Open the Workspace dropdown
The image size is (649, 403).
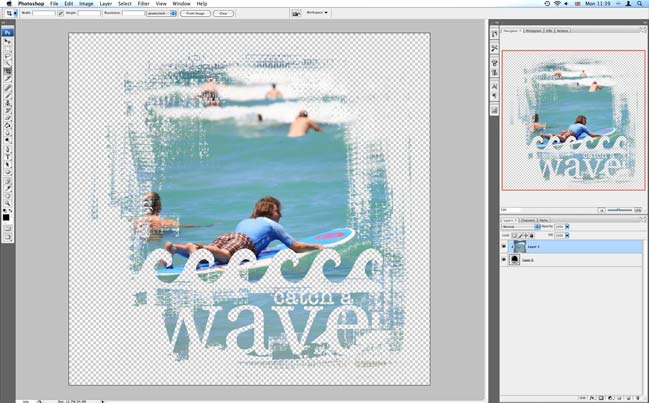pos(317,13)
